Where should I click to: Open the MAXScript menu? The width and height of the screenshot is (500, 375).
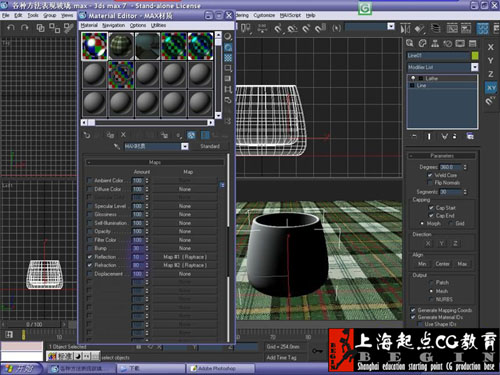pos(290,15)
